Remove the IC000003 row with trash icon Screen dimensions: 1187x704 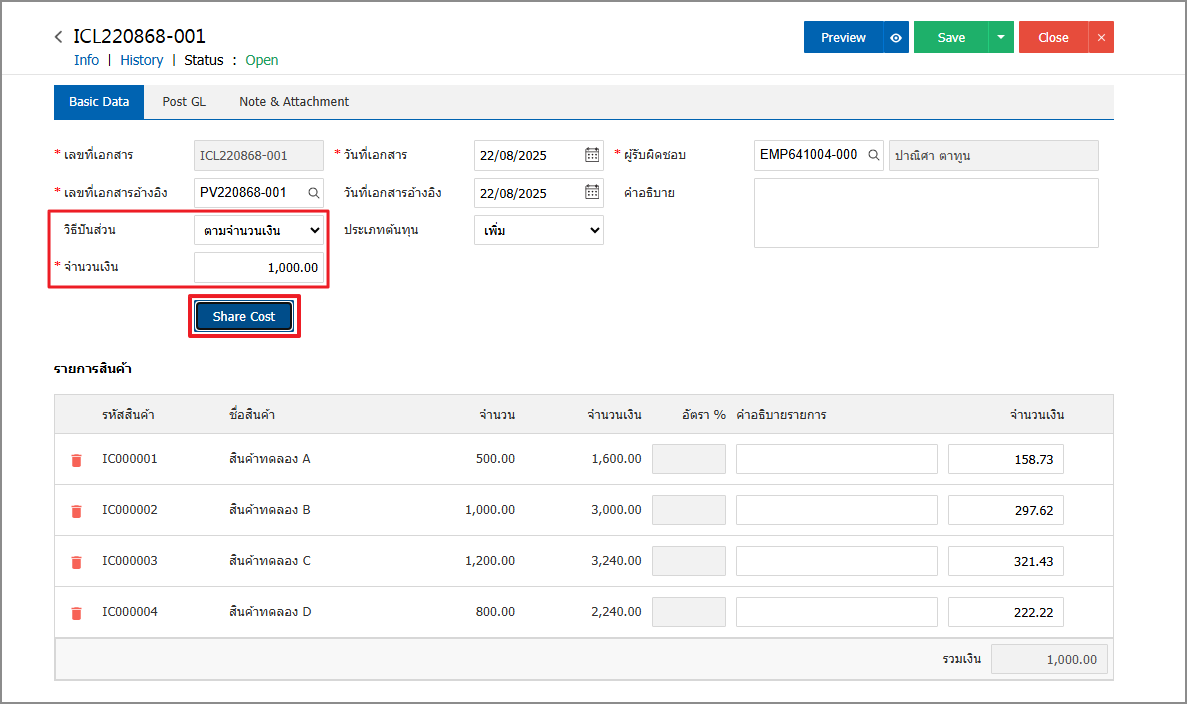(x=76, y=562)
